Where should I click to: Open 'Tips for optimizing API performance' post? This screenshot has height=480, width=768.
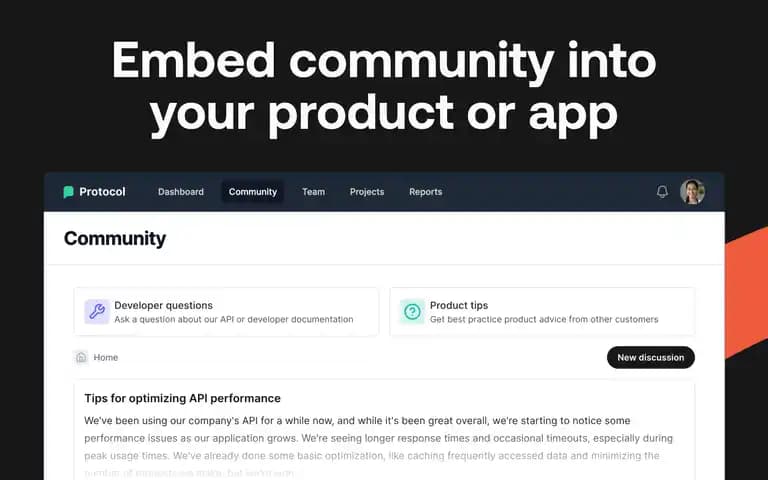tap(182, 398)
